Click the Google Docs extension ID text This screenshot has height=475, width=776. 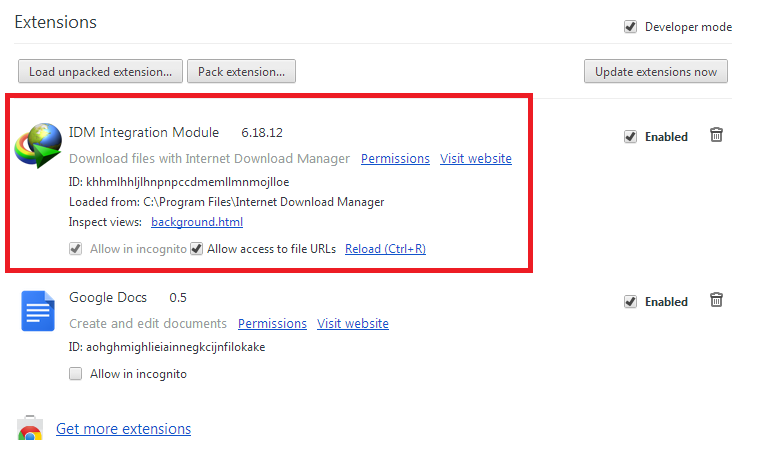click(167, 347)
